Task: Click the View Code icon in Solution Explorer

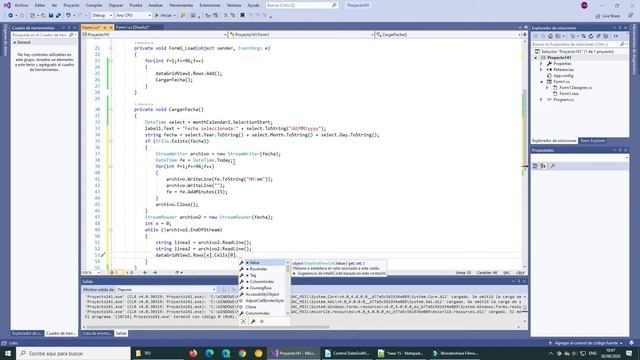Action: (616, 36)
